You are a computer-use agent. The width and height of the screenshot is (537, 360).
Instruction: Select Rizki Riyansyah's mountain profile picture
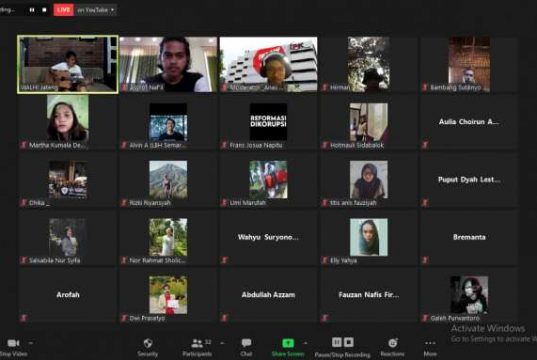point(168,179)
